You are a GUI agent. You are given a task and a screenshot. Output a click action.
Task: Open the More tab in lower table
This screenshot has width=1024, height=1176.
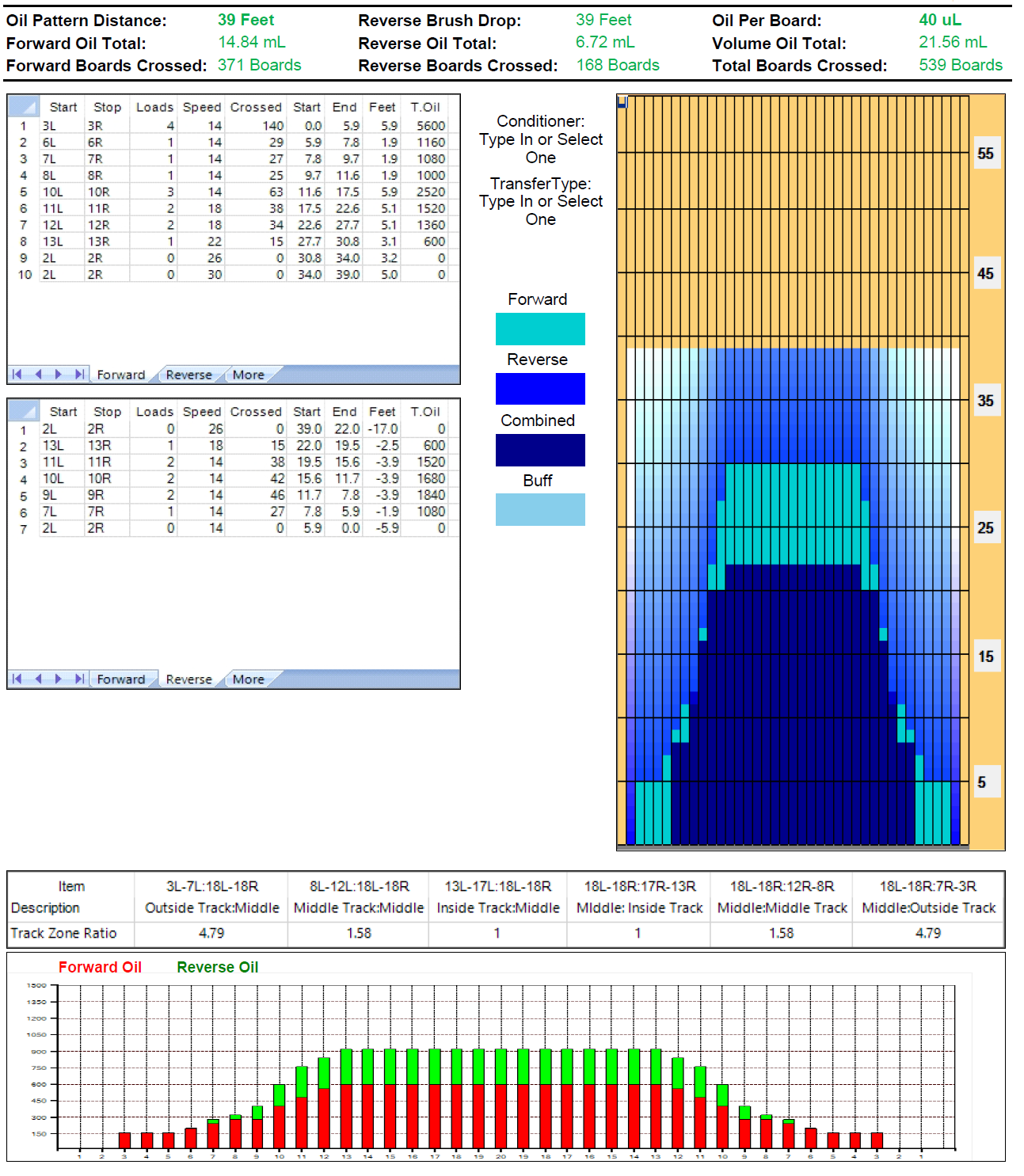coord(248,679)
